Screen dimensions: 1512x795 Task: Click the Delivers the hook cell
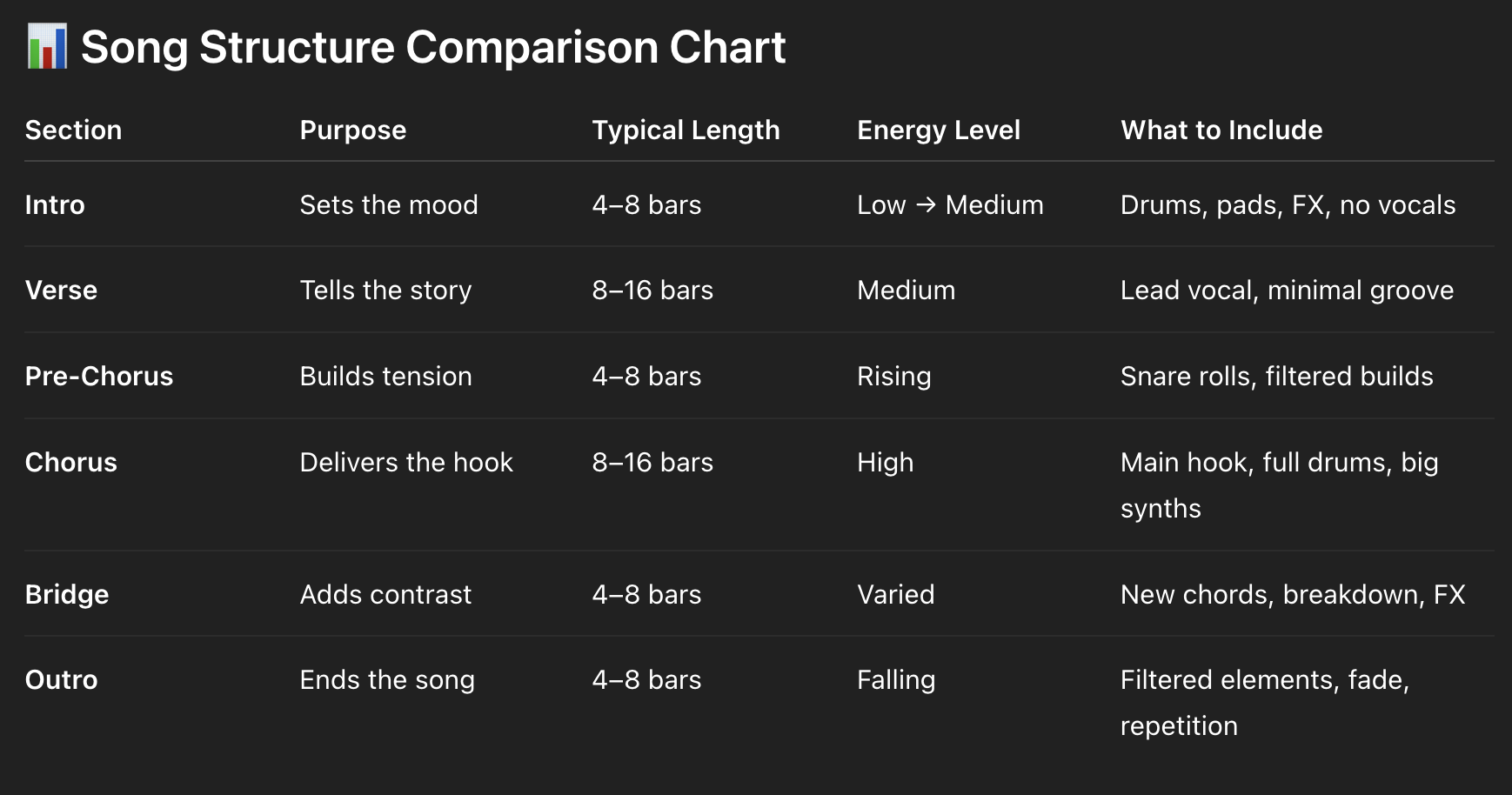pyautogui.click(x=406, y=463)
